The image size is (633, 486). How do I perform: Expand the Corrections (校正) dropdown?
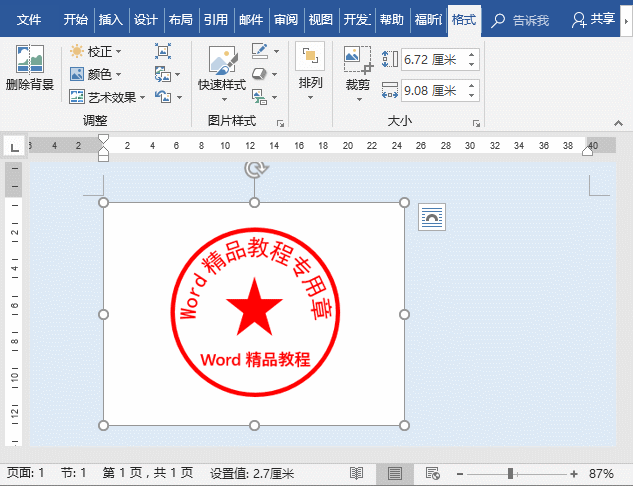pos(98,51)
